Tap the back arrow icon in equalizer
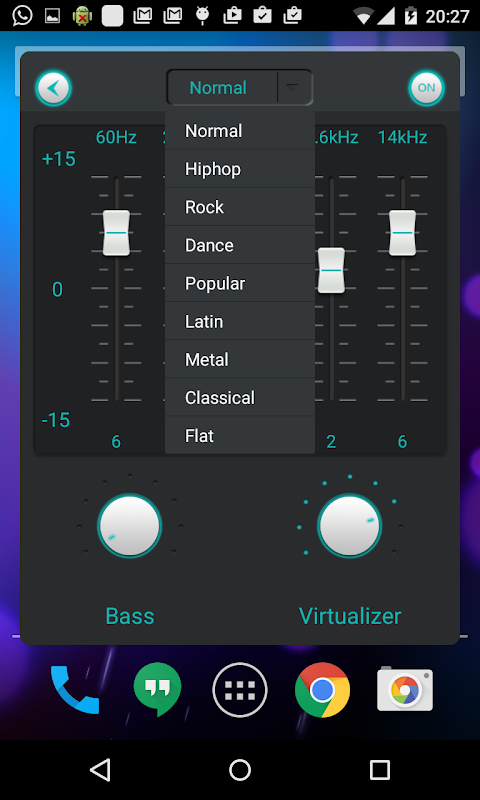The height and width of the screenshot is (800, 480). tap(53, 88)
